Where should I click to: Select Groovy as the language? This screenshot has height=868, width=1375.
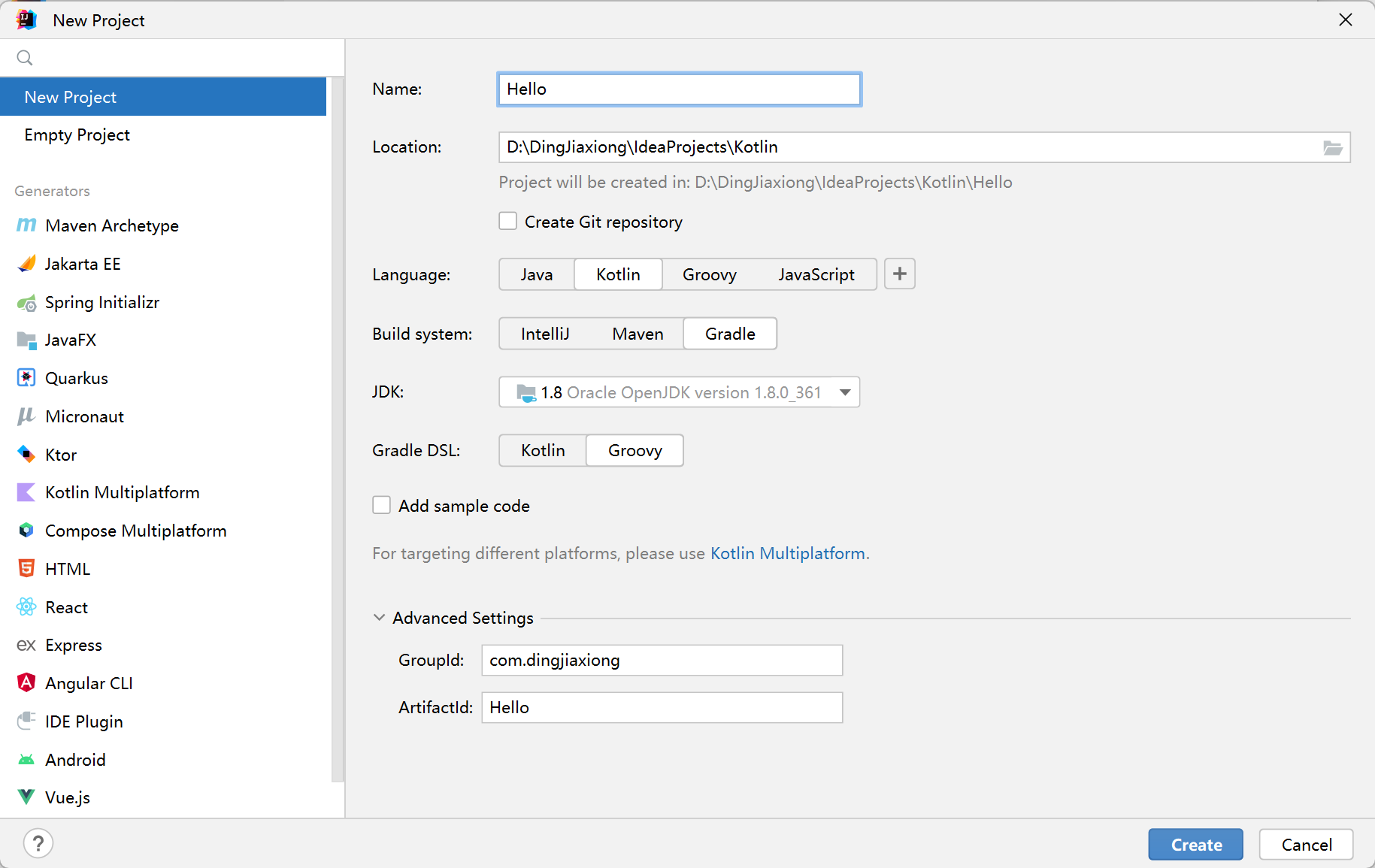710,274
